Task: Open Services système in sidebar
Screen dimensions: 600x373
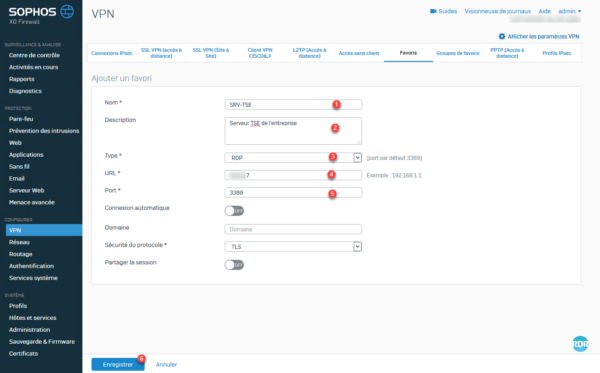Action: (33, 278)
